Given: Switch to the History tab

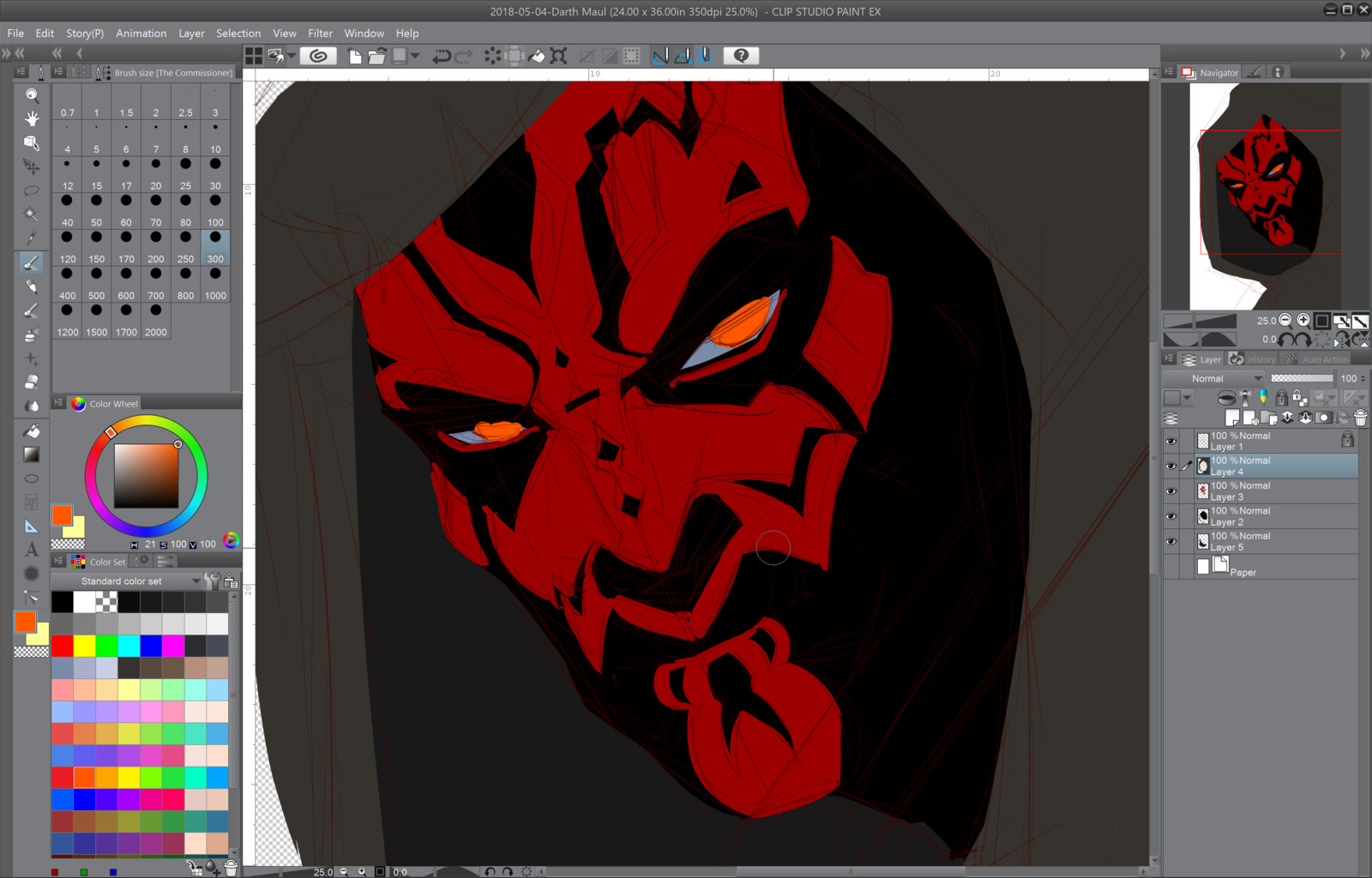Looking at the screenshot, I should (1253, 359).
